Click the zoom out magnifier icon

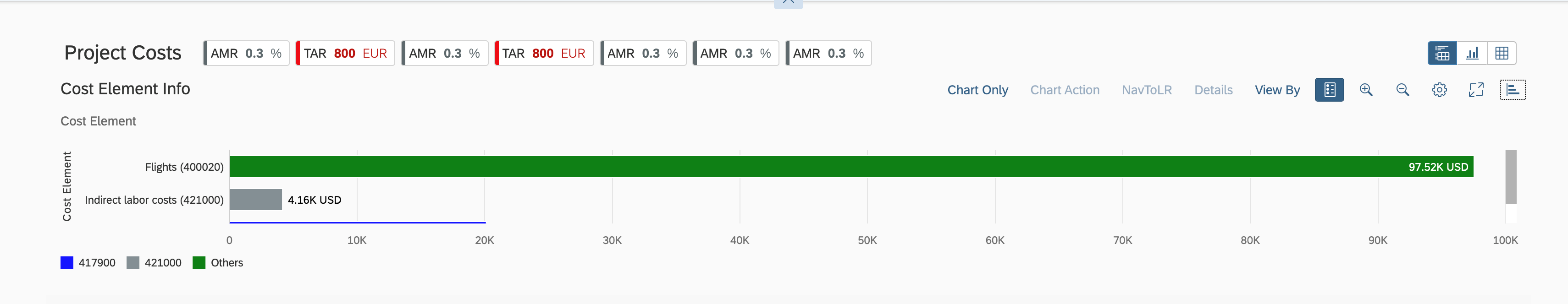(1402, 90)
